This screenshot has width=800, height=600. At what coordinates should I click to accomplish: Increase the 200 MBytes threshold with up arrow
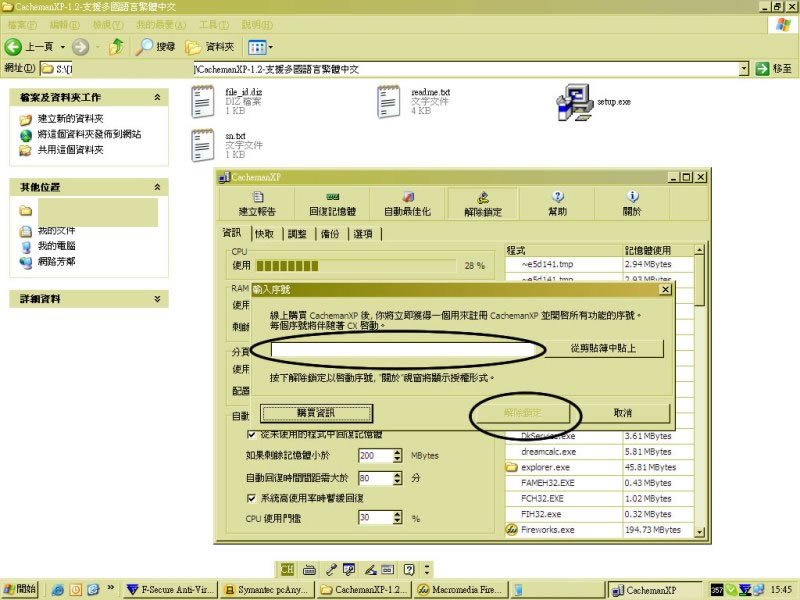pyautogui.click(x=397, y=452)
